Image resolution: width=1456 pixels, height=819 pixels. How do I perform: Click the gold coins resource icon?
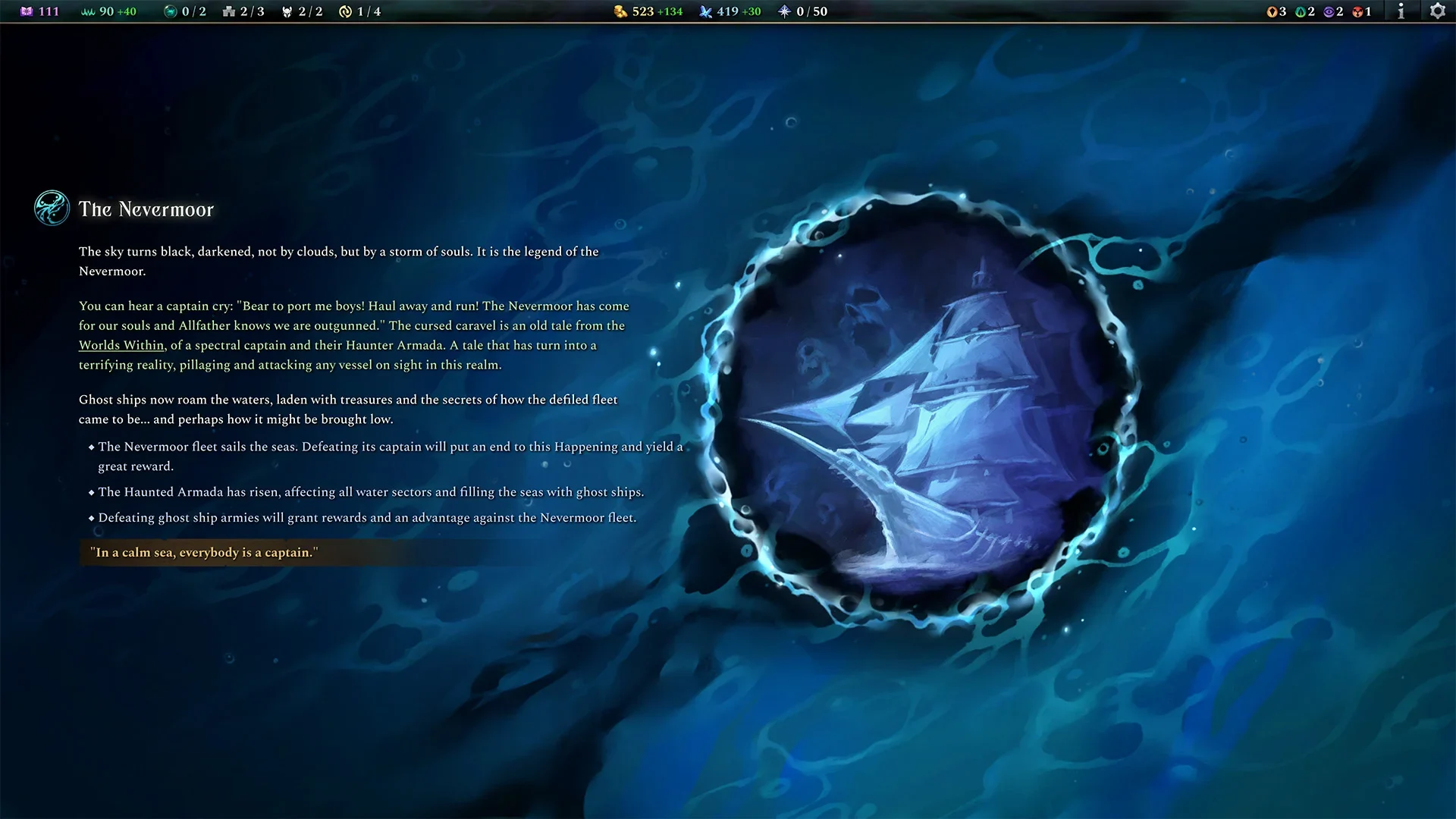coord(620,11)
